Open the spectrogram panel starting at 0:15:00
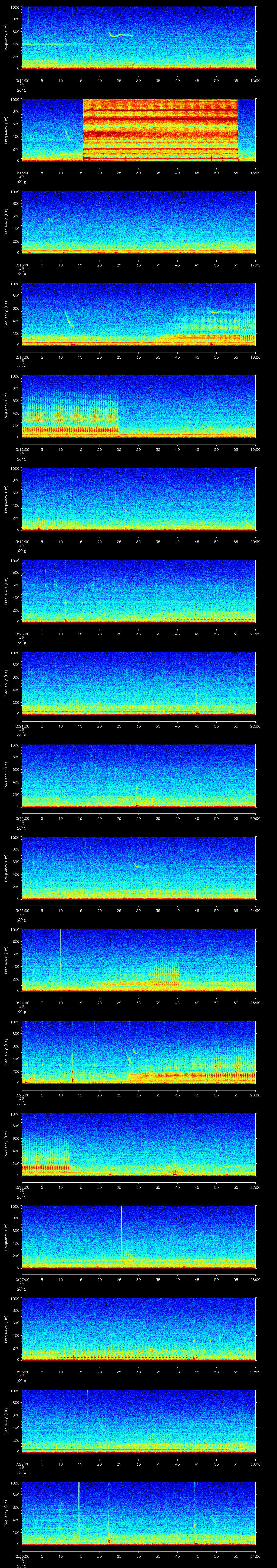Screen dimensions: 277x1568 [138, 130]
